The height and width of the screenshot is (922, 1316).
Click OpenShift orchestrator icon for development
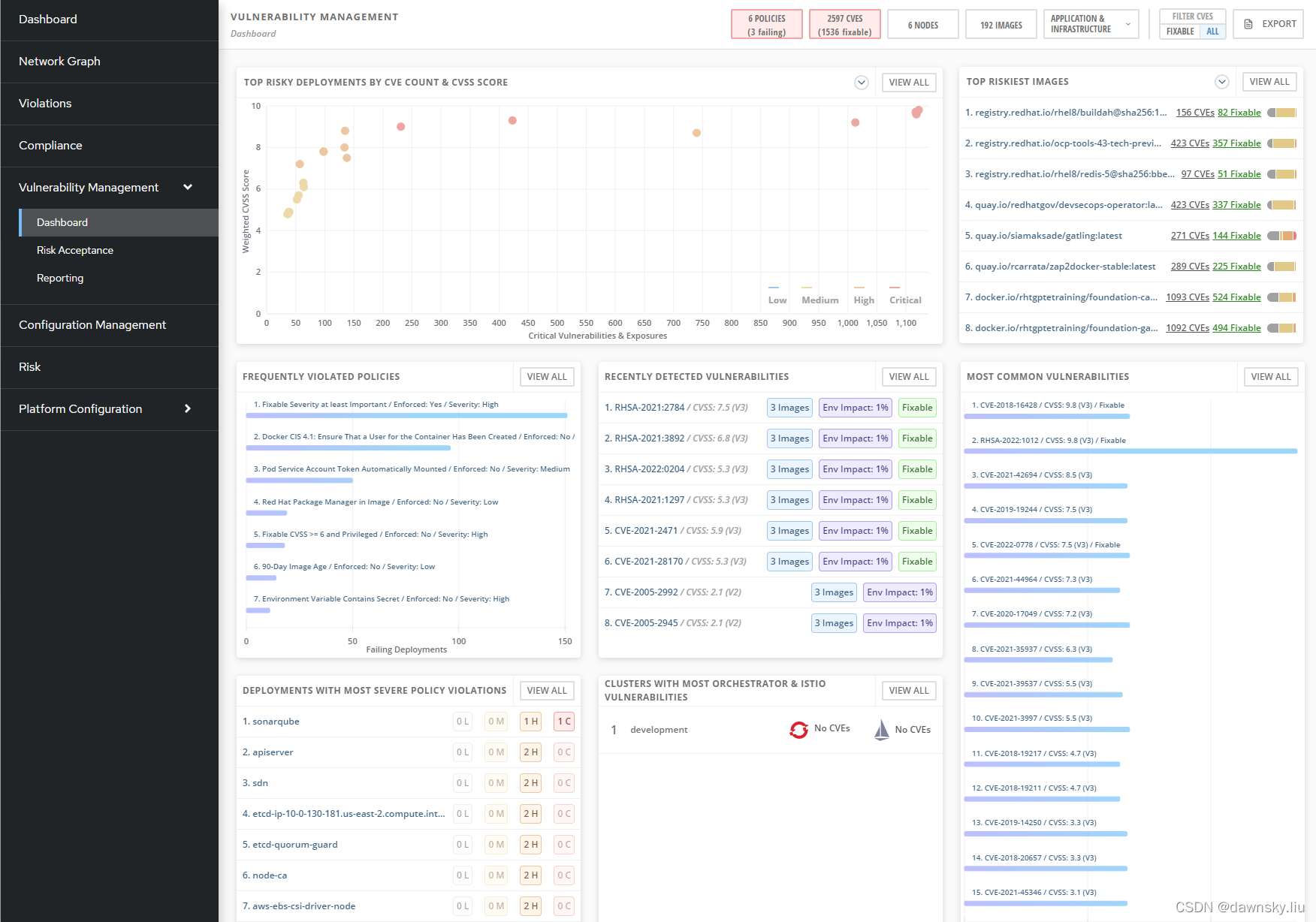pos(798,730)
